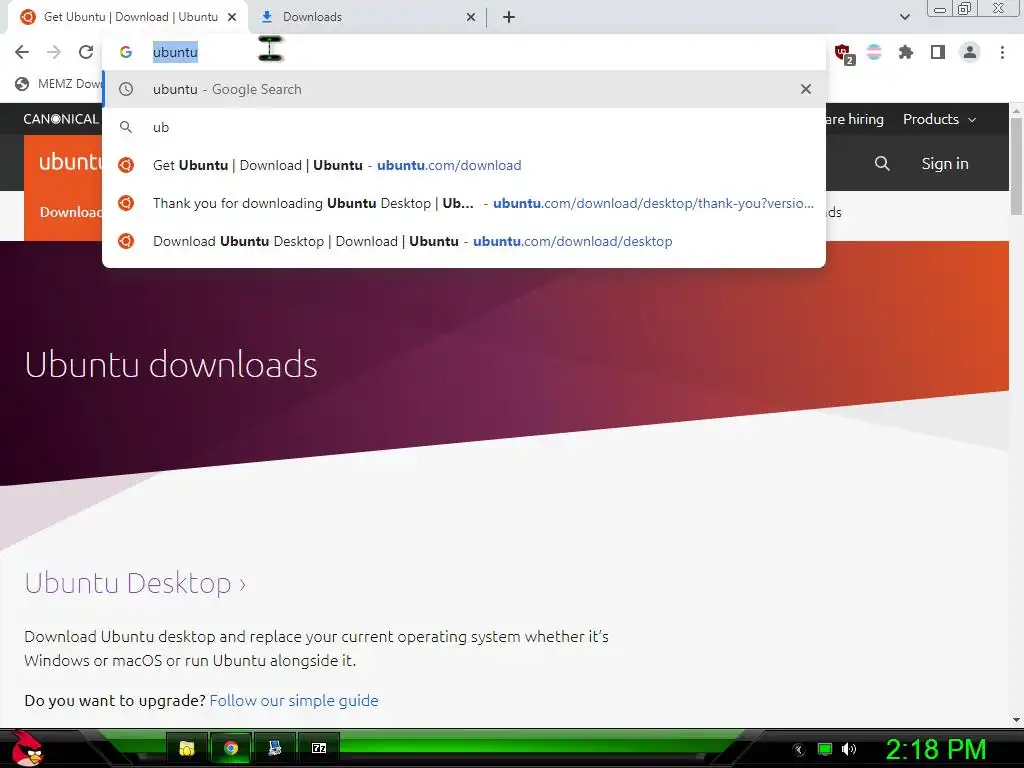The height and width of the screenshot is (768, 1024).
Task: Open the Extensions puzzle-piece menu
Action: click(906, 52)
